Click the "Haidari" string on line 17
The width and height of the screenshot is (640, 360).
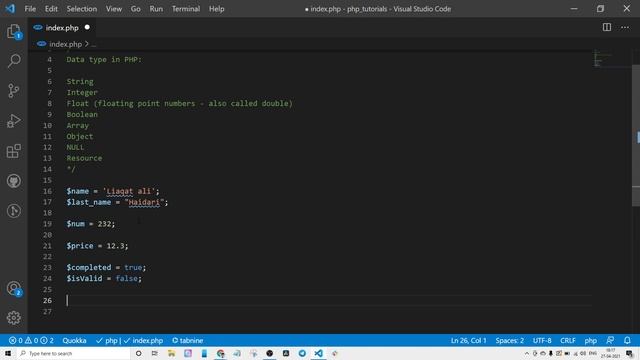[x=144, y=202]
